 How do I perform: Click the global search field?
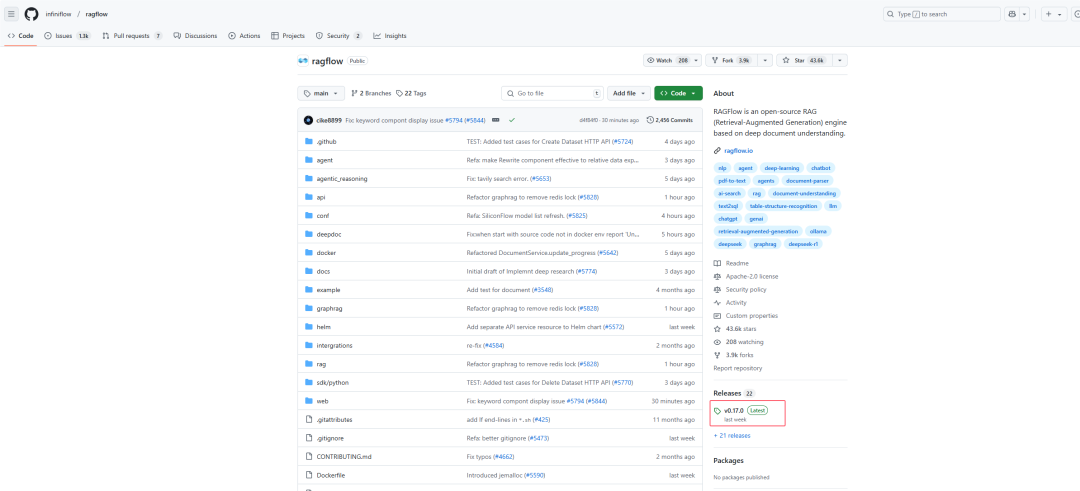[x=942, y=14]
